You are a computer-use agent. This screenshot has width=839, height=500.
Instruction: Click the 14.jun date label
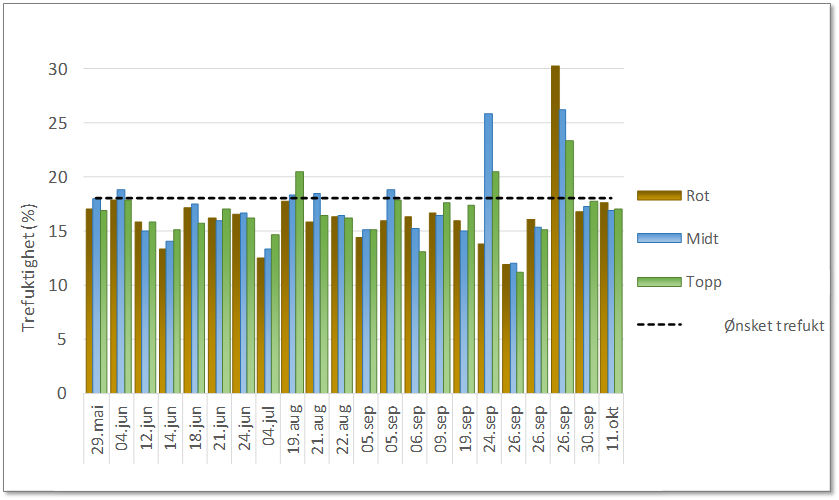(x=170, y=427)
